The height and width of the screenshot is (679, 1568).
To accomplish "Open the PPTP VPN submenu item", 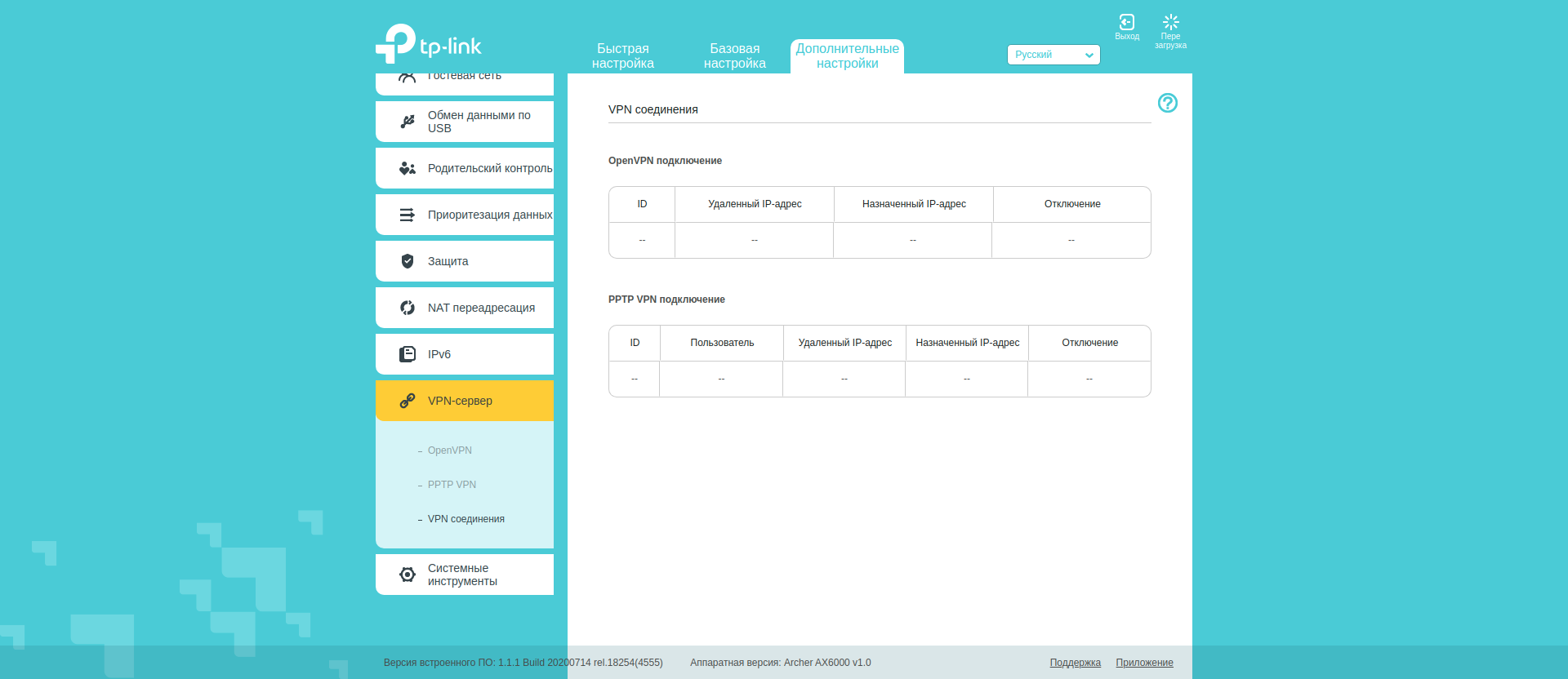I will point(452,485).
